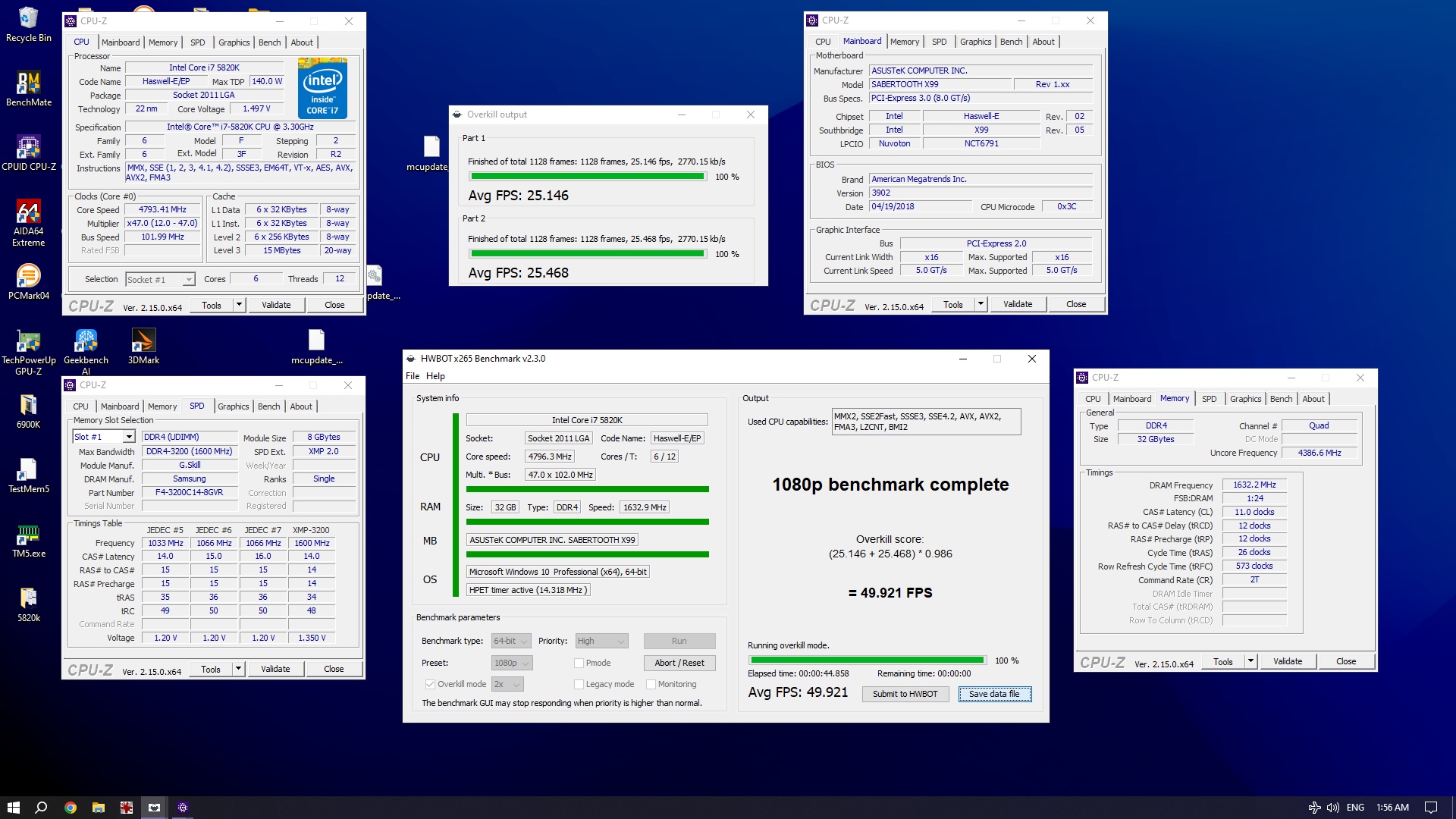Open Benchmark type 64-bit dropdown

click(510, 641)
